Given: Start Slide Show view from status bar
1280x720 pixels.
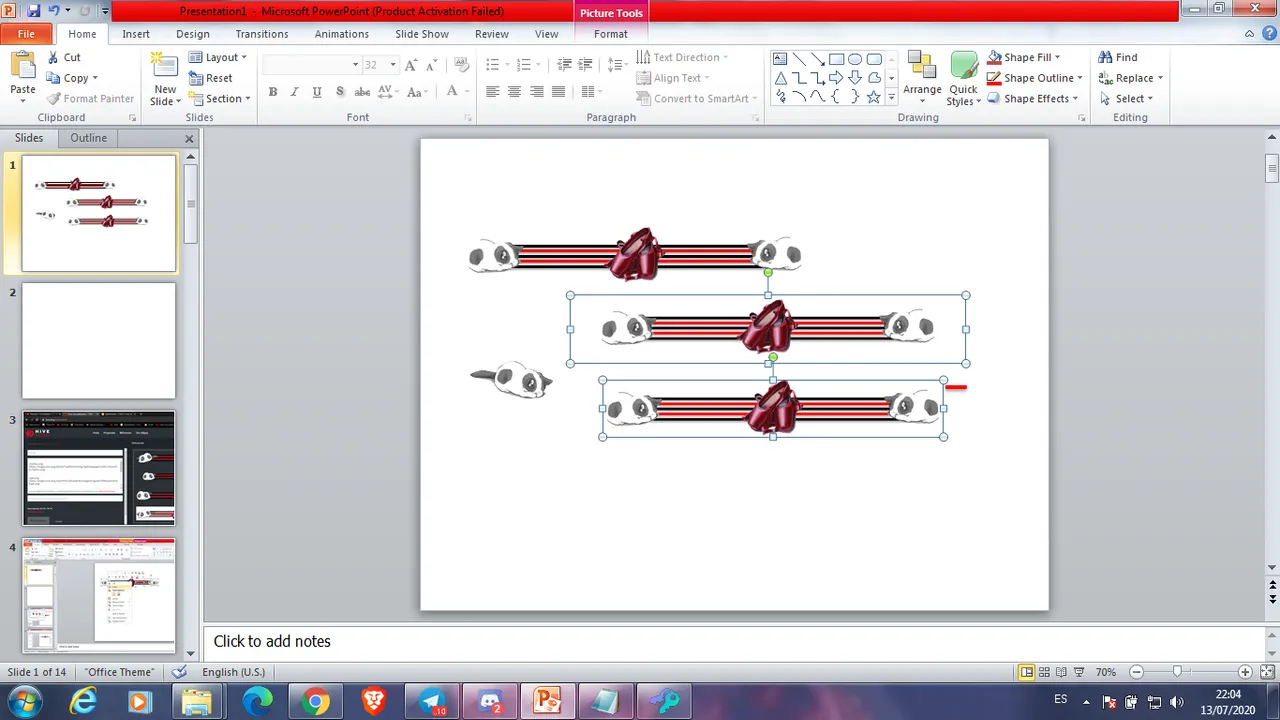Looking at the screenshot, I should [1079, 672].
